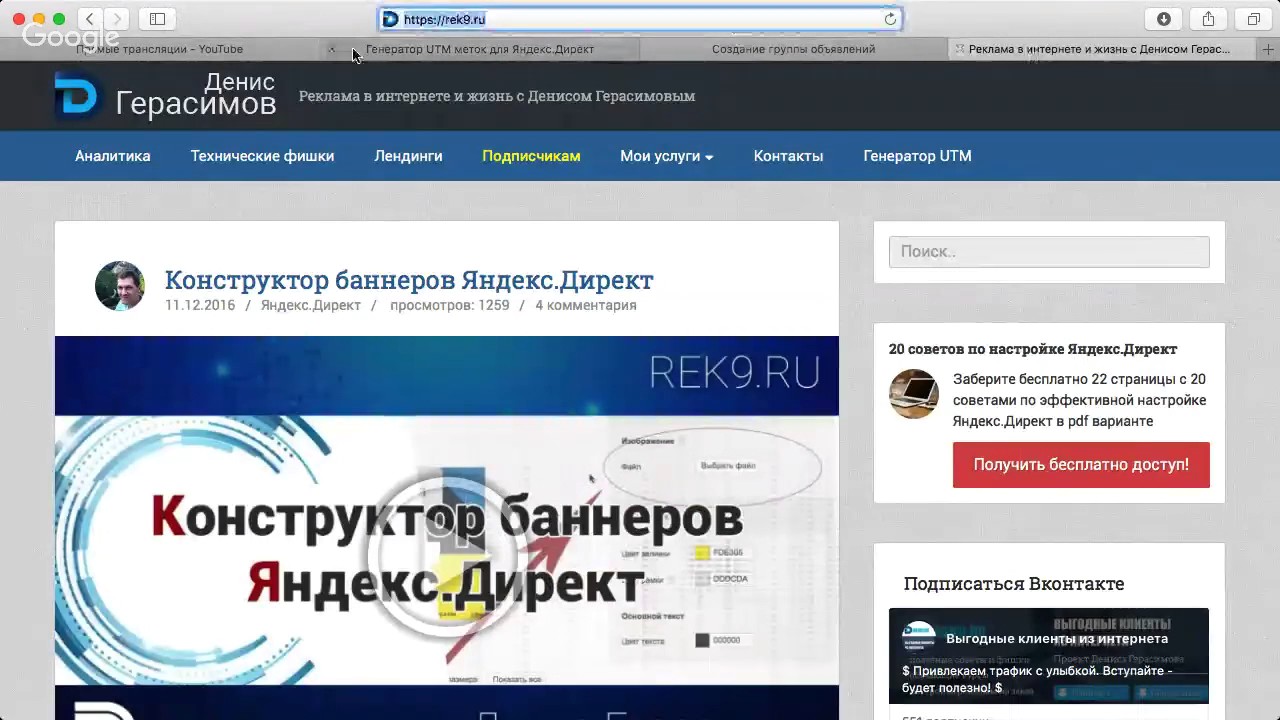Click Получить бесплатно доступ button
1280x720 pixels.
tap(1081, 465)
